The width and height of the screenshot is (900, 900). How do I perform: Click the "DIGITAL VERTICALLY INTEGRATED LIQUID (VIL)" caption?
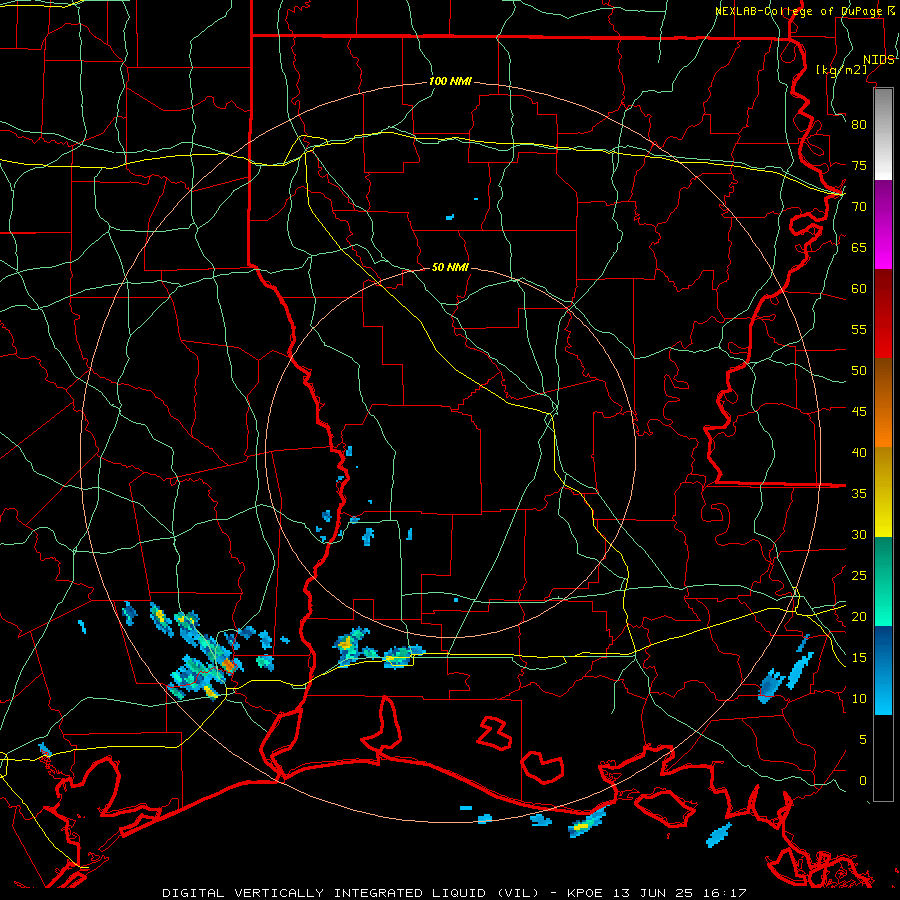351,893
